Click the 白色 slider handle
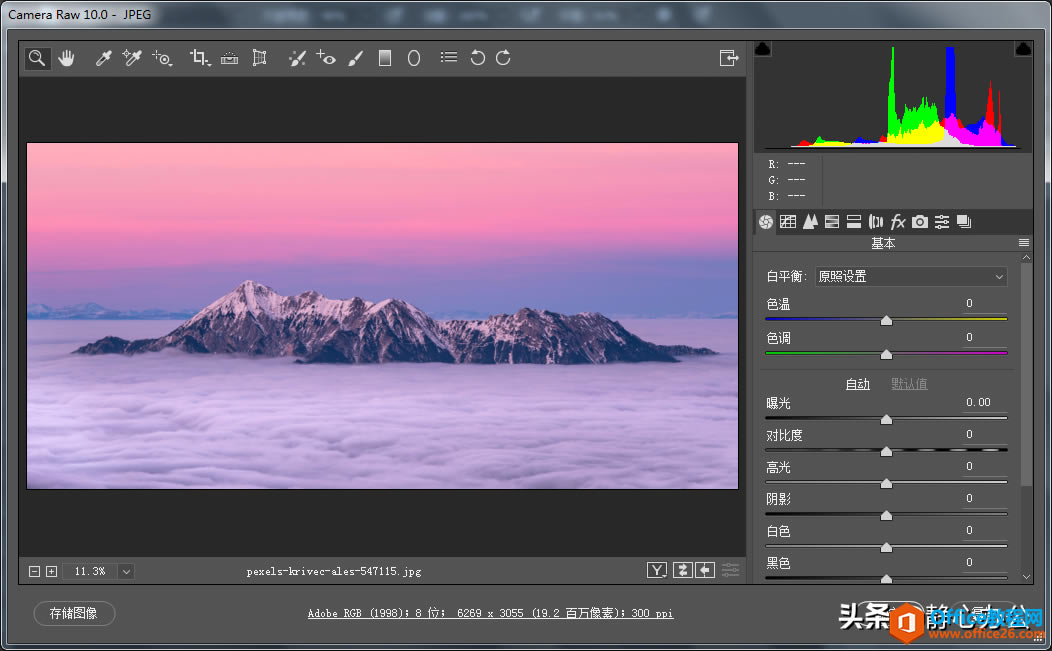 [886, 548]
